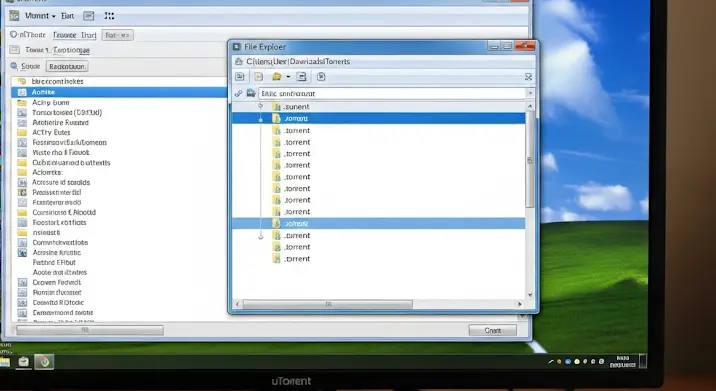716x391 pixels.
Task: Click into the File Explorer filter text field
Action: pos(392,93)
